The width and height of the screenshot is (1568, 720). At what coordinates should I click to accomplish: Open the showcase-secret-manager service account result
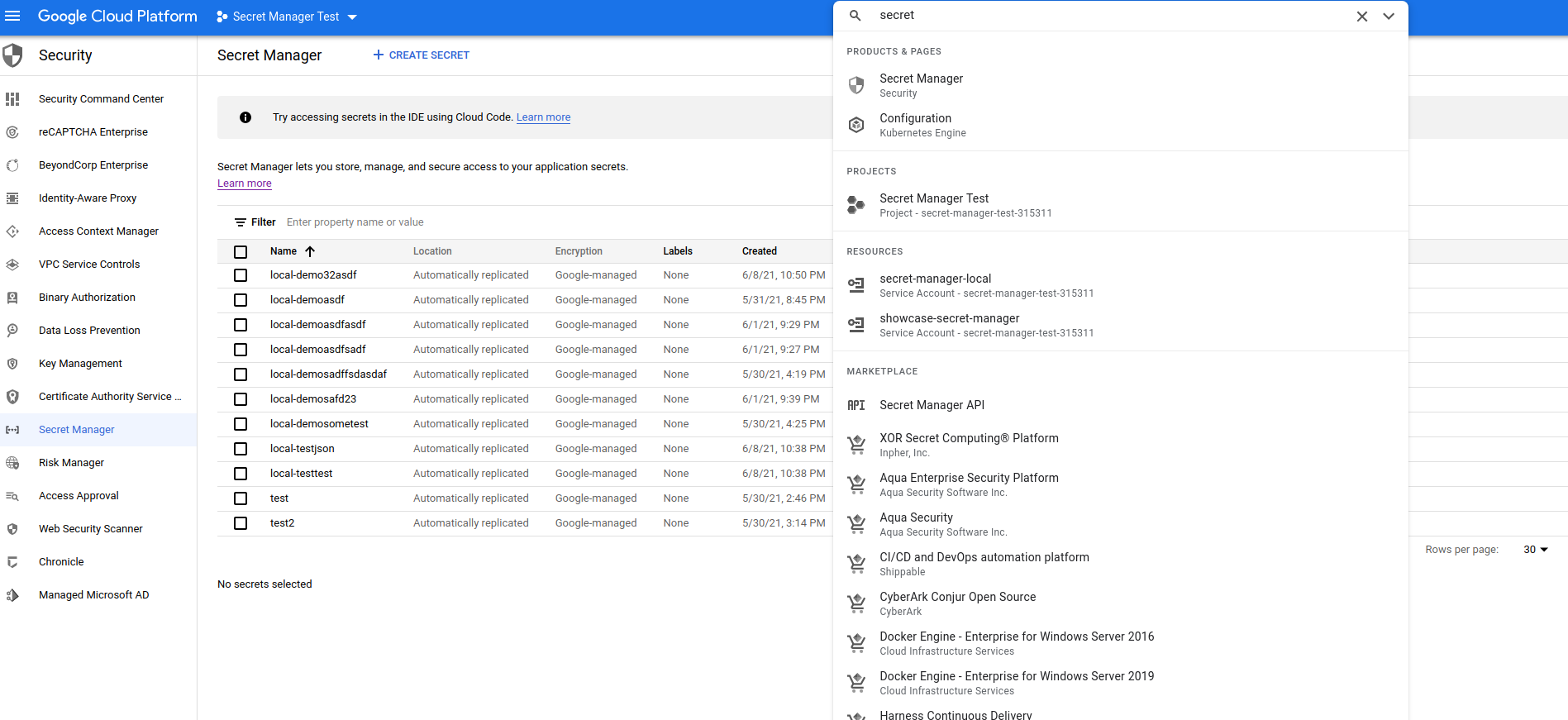1121,325
